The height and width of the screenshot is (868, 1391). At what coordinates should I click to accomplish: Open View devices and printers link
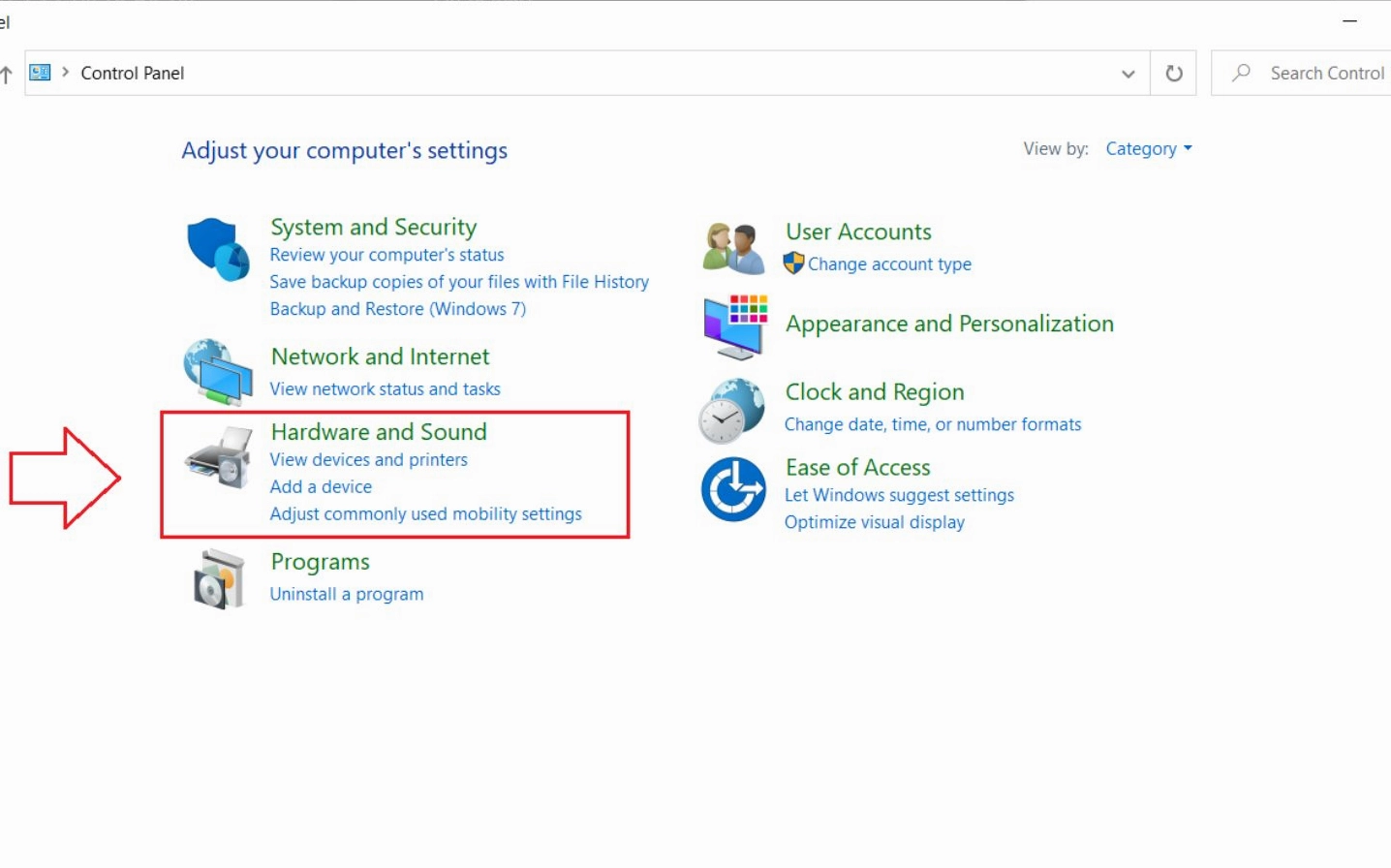pyautogui.click(x=368, y=460)
